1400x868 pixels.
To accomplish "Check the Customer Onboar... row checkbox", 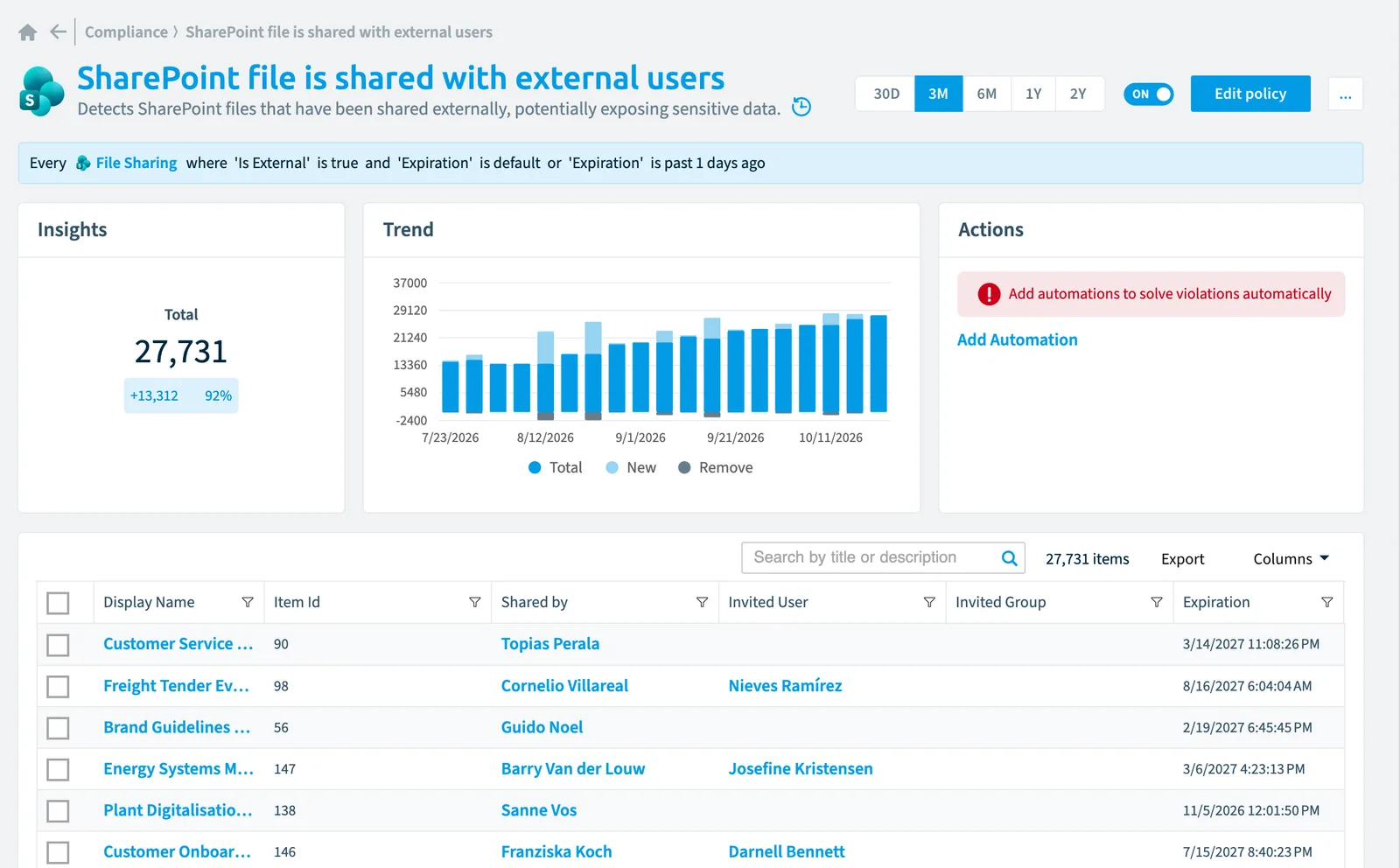I will (x=59, y=852).
